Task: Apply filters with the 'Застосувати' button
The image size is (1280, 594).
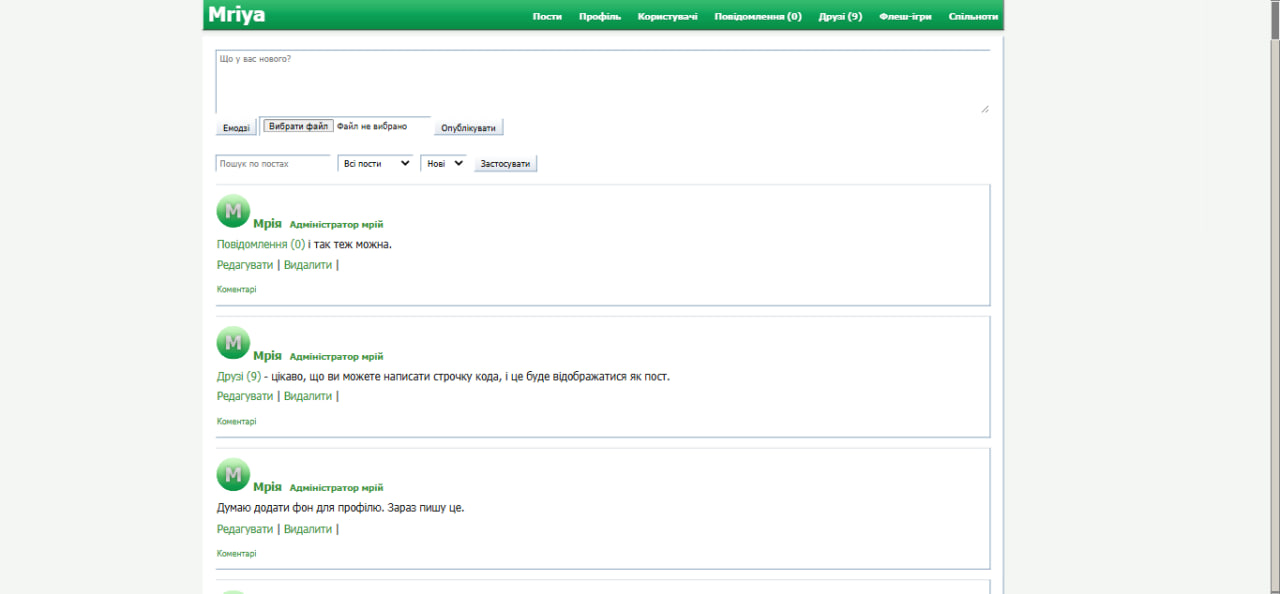Action: click(506, 163)
